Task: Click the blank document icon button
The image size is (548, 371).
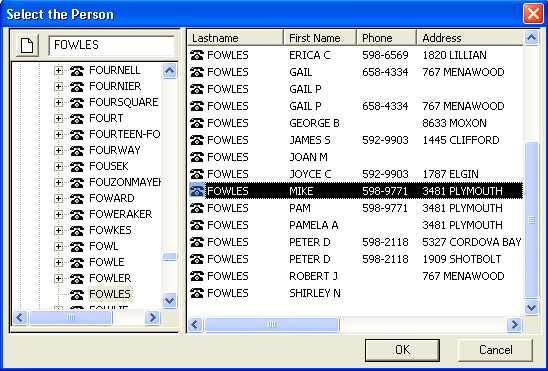Action: click(27, 45)
